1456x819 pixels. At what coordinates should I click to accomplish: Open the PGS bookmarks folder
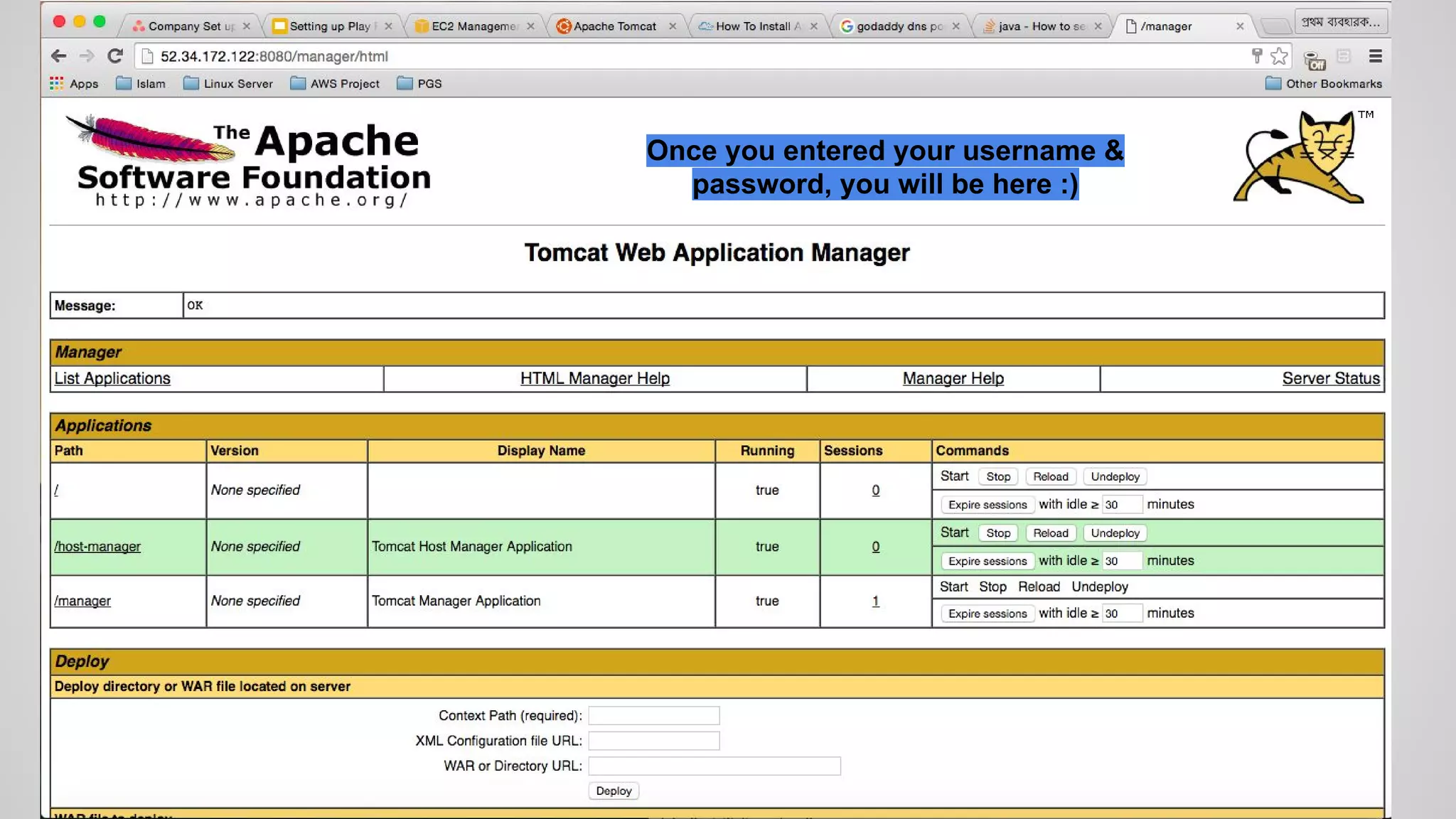pyautogui.click(x=419, y=84)
